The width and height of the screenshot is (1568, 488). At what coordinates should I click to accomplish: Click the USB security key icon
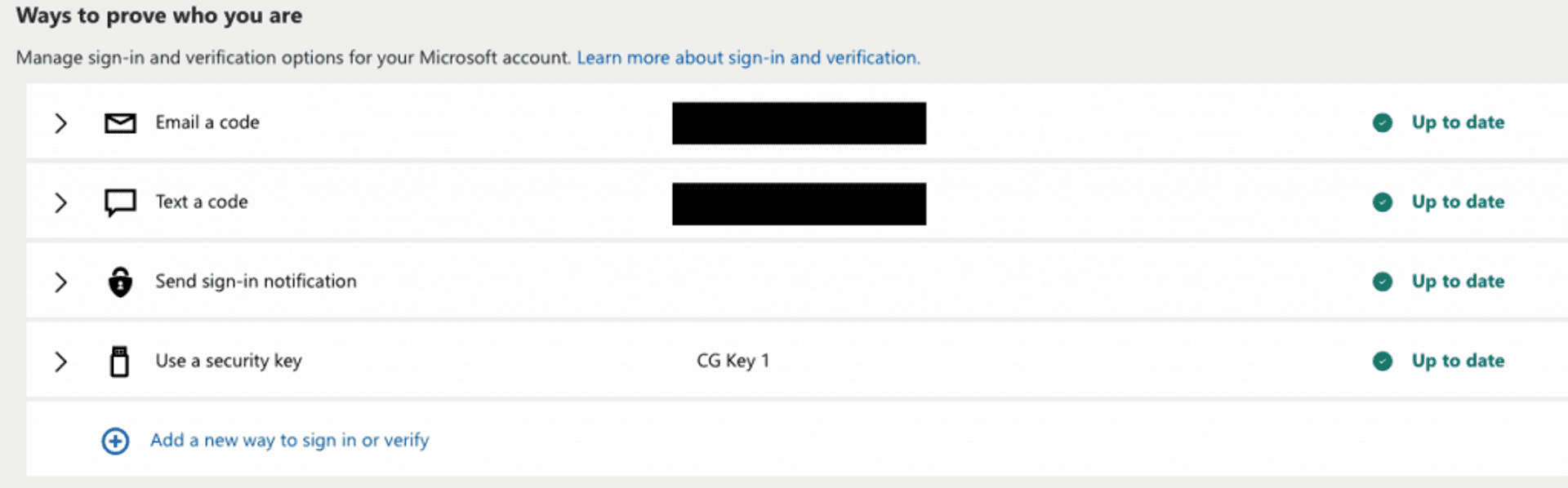pos(119,362)
